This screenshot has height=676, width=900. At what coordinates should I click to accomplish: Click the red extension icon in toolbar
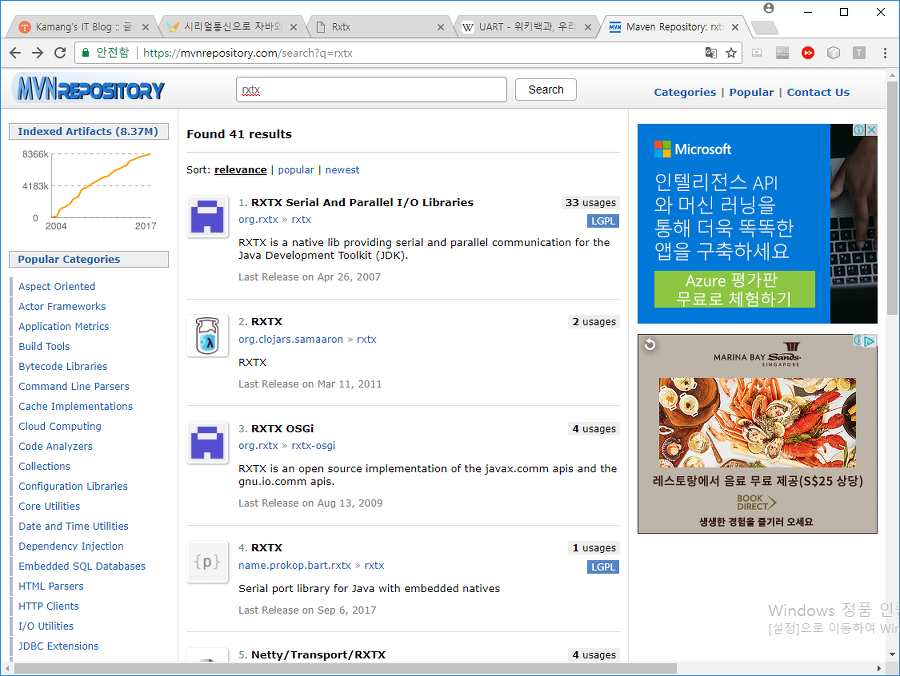(808, 53)
